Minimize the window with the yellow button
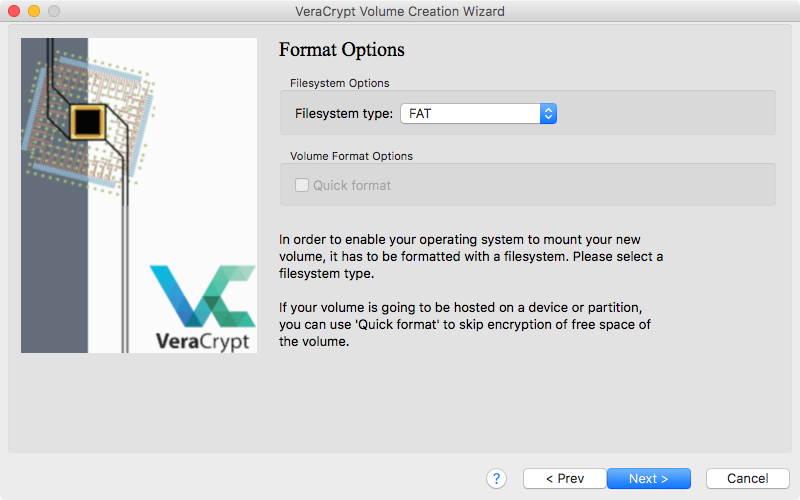 click(x=34, y=11)
